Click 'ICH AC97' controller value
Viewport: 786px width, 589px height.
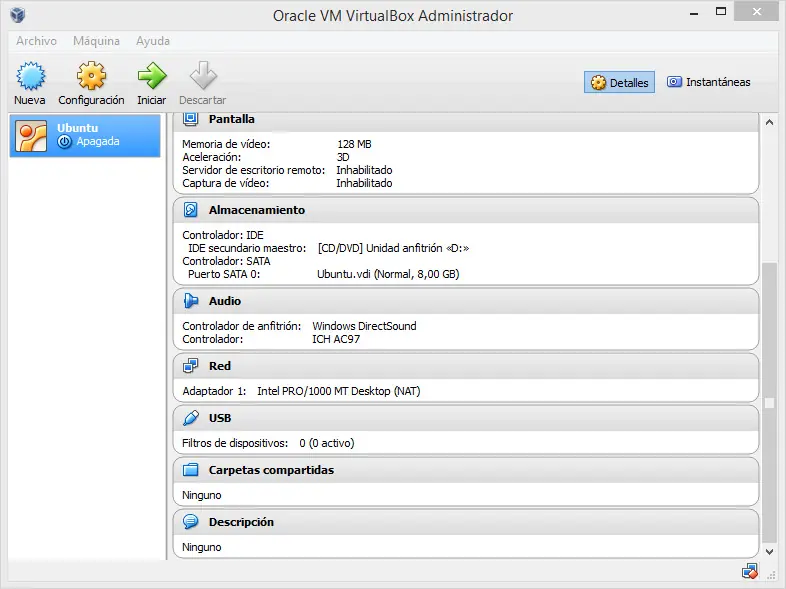coord(336,339)
